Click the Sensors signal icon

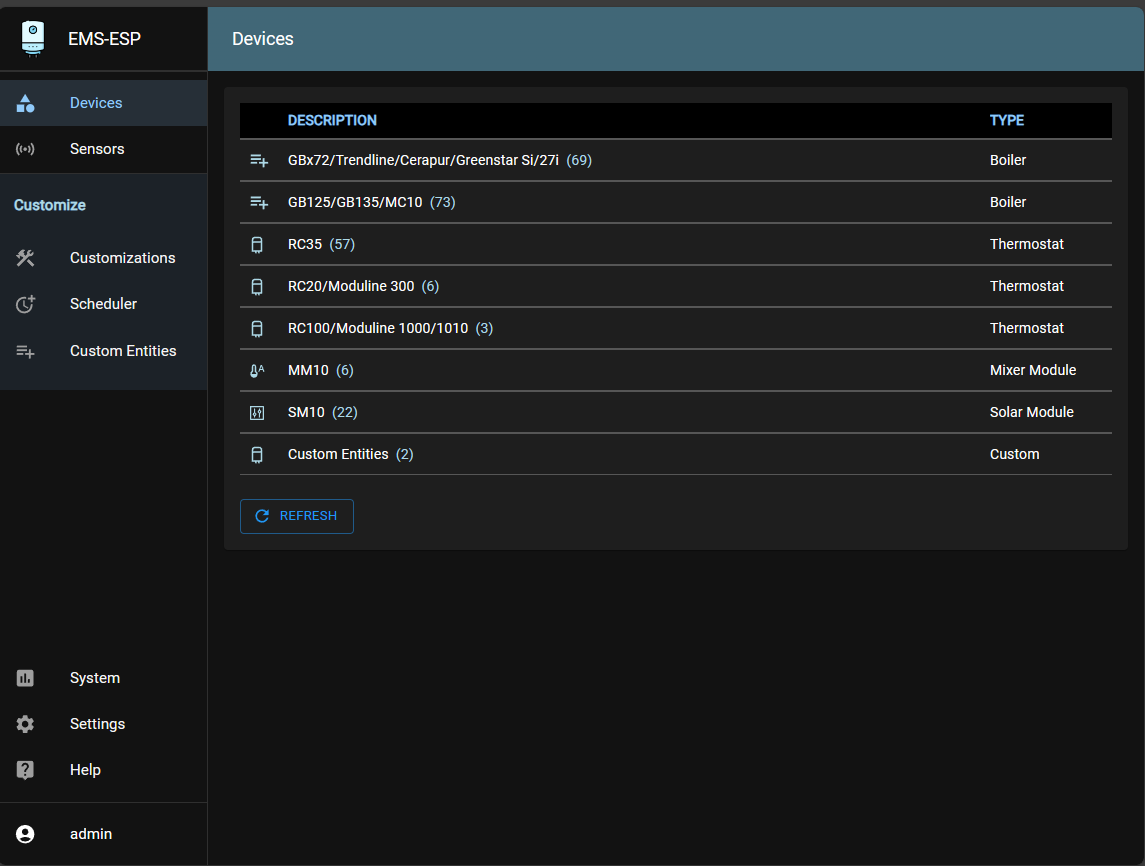click(26, 149)
